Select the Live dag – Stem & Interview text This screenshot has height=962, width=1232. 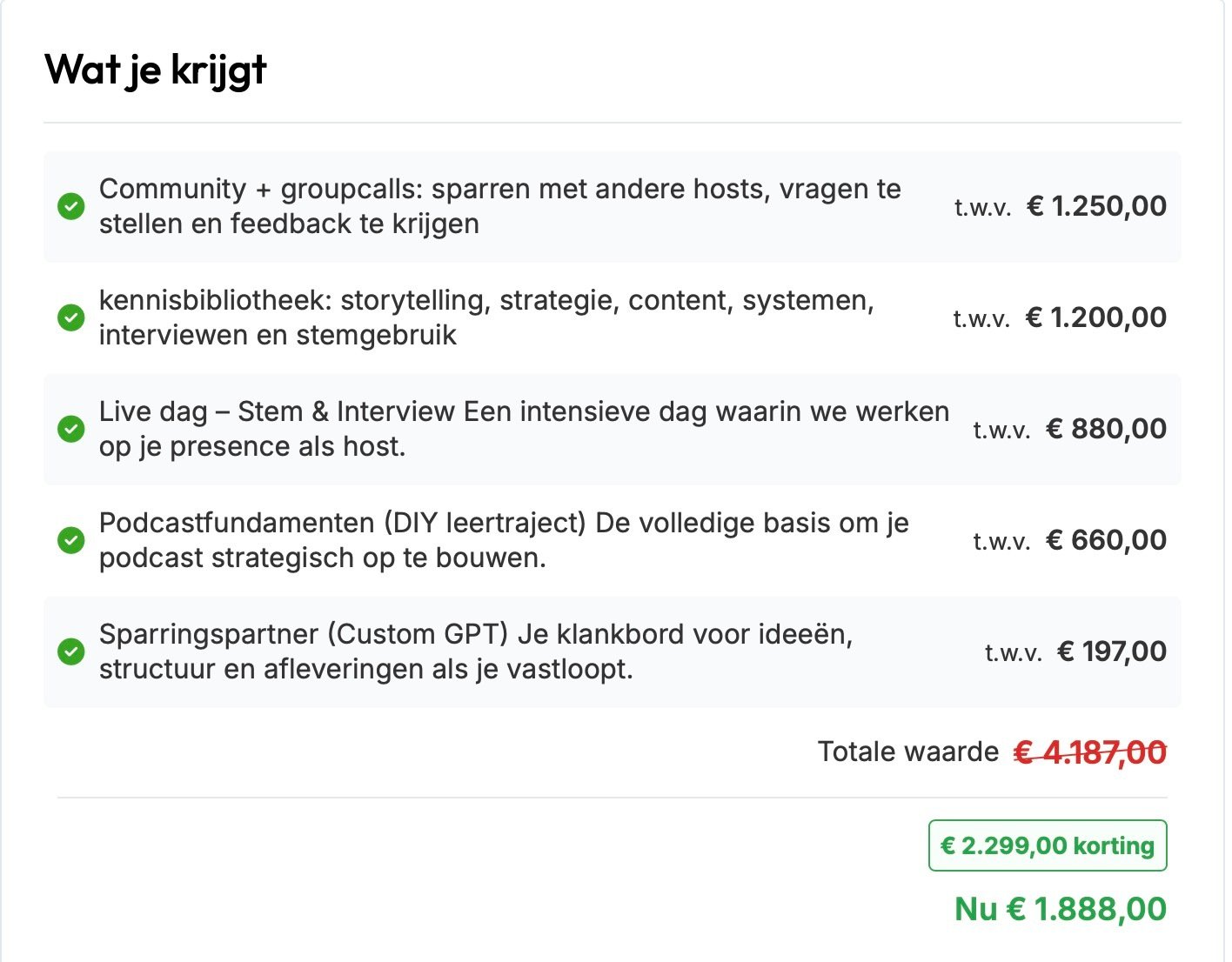(524, 429)
